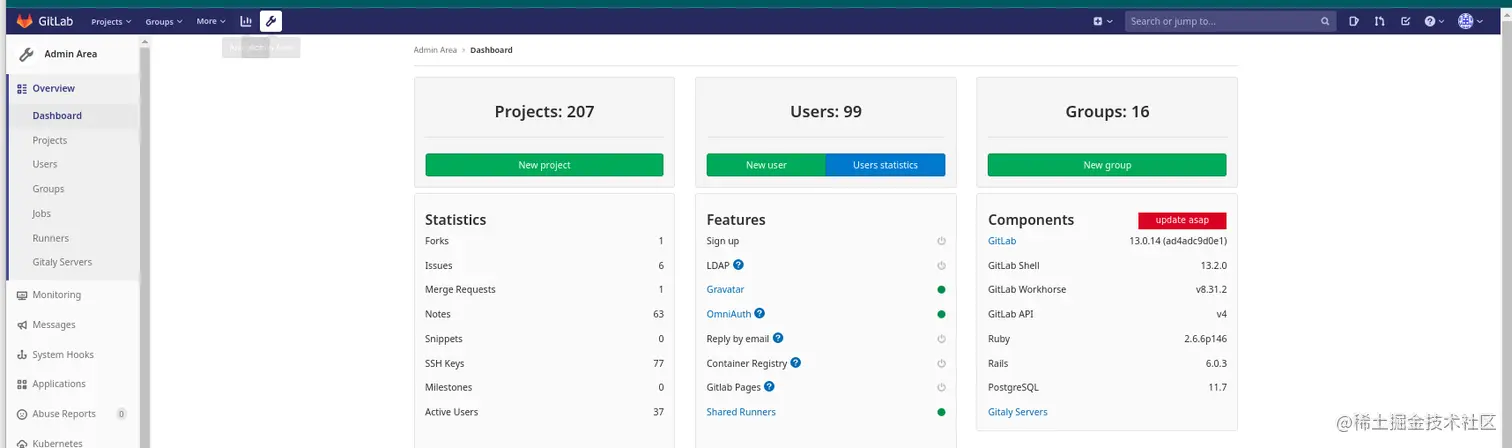The height and width of the screenshot is (448, 1512).
Task: Click the Sign up power-off status icon
Action: [941, 241]
